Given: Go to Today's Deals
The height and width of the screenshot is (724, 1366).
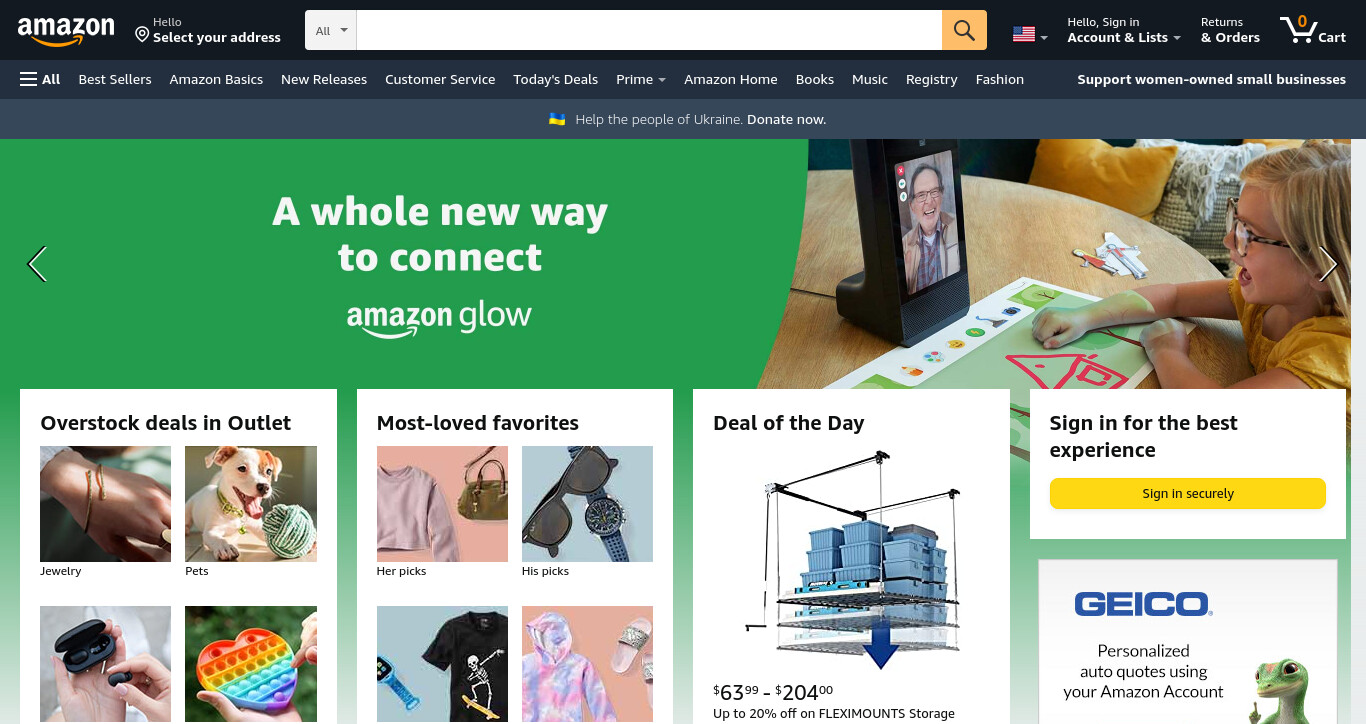Looking at the screenshot, I should point(555,79).
